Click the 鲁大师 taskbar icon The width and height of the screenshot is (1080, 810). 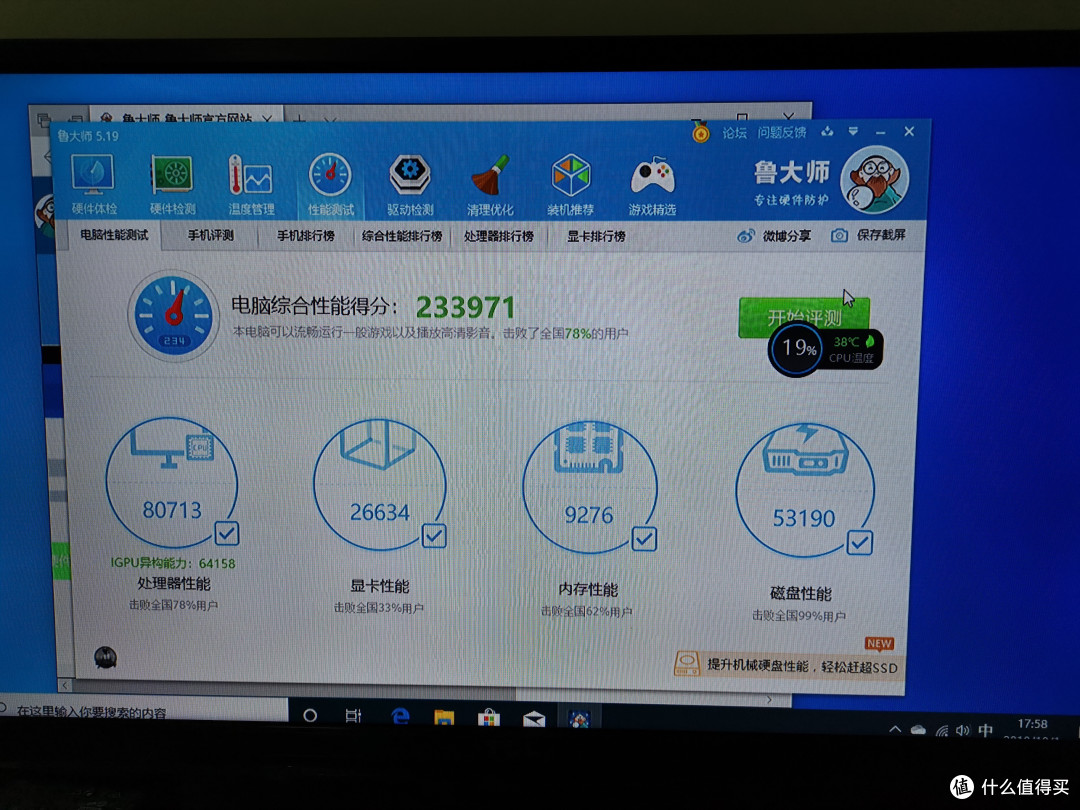[579, 720]
